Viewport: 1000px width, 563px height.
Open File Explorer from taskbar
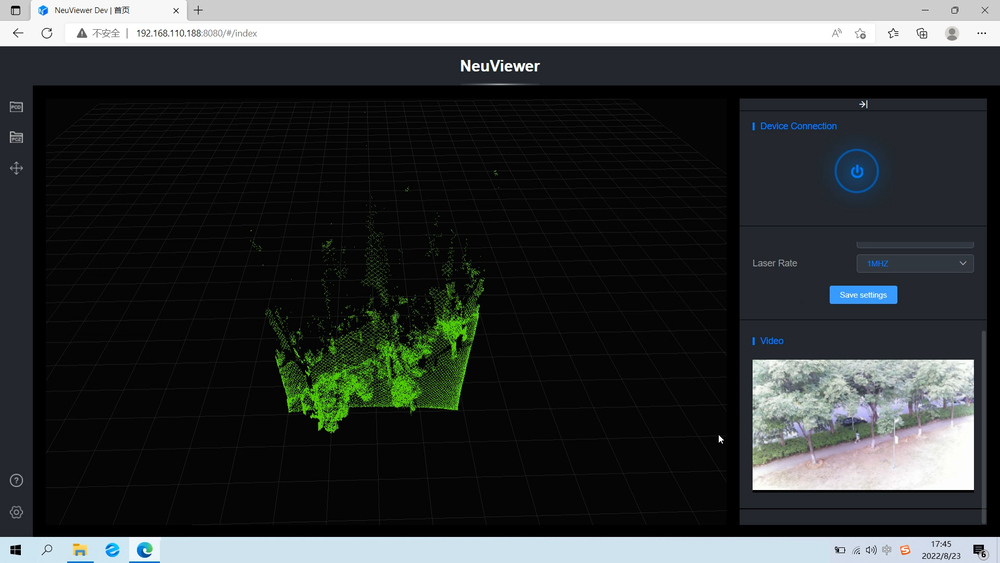80,550
